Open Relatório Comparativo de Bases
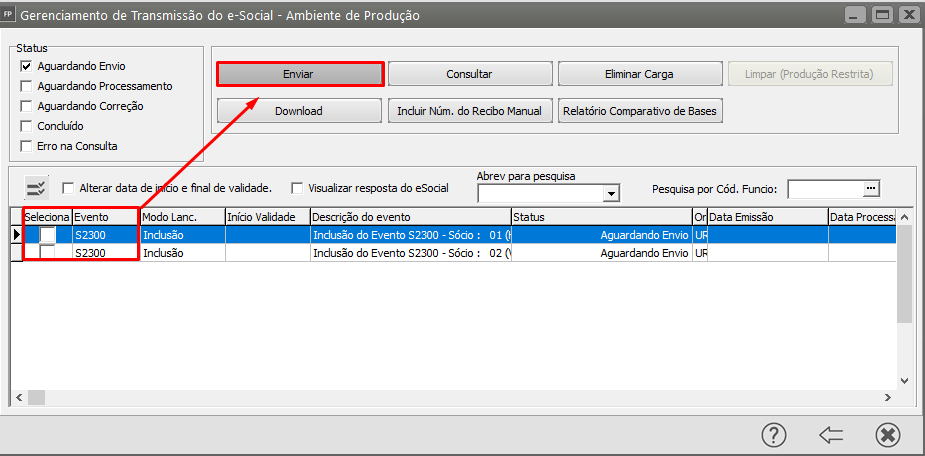The height and width of the screenshot is (456, 925). click(640, 111)
